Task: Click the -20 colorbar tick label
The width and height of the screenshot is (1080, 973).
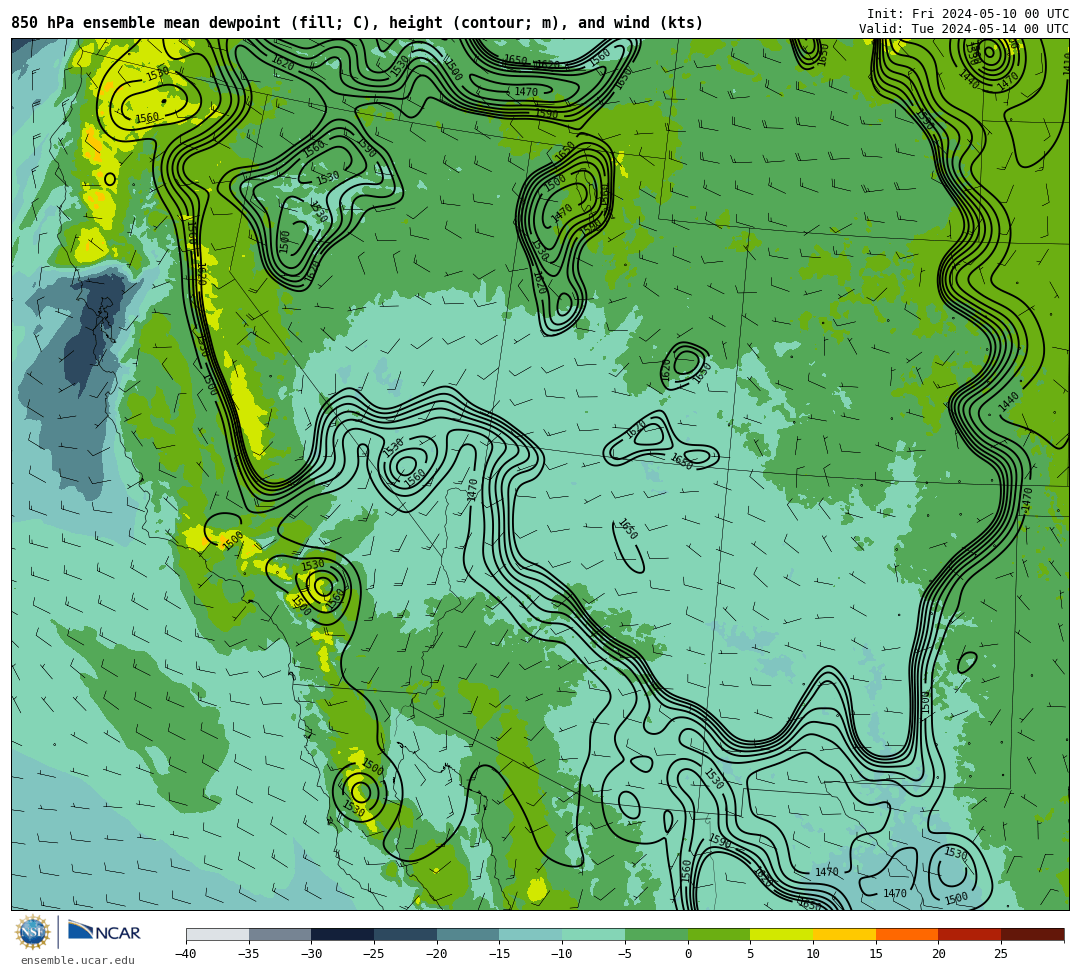Action: pyautogui.click(x=436, y=954)
